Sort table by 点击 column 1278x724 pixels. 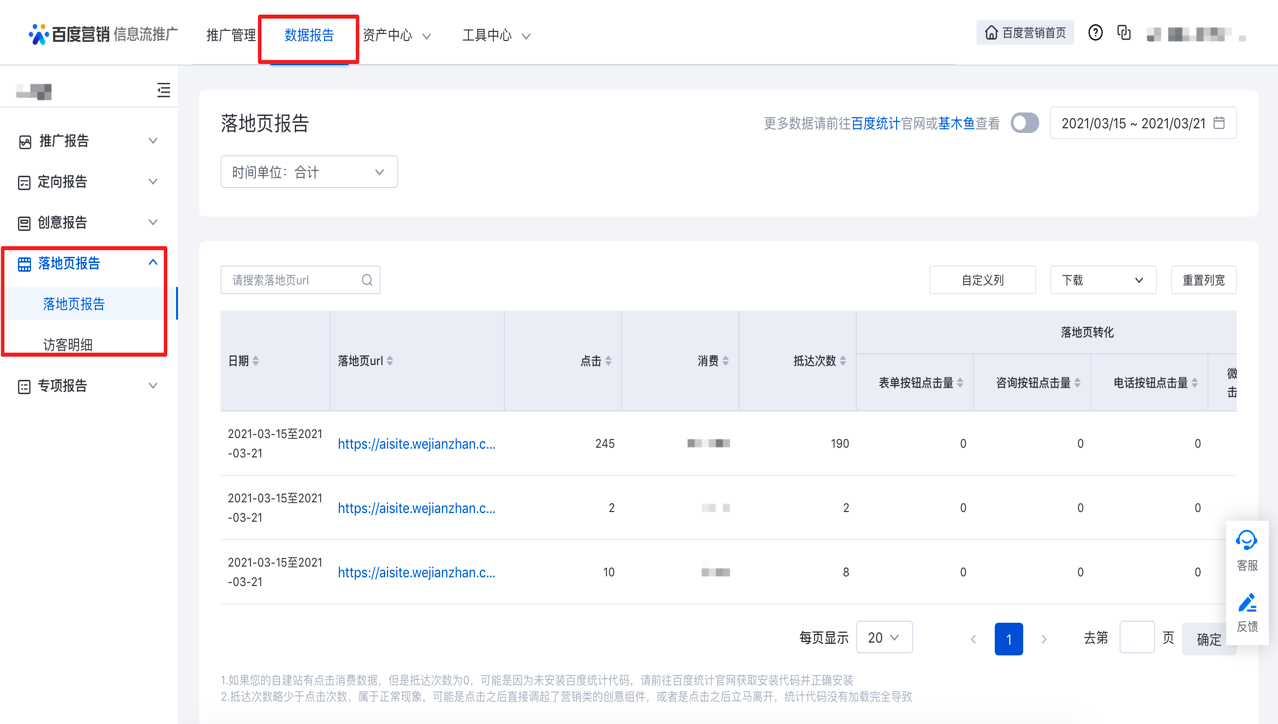608,361
